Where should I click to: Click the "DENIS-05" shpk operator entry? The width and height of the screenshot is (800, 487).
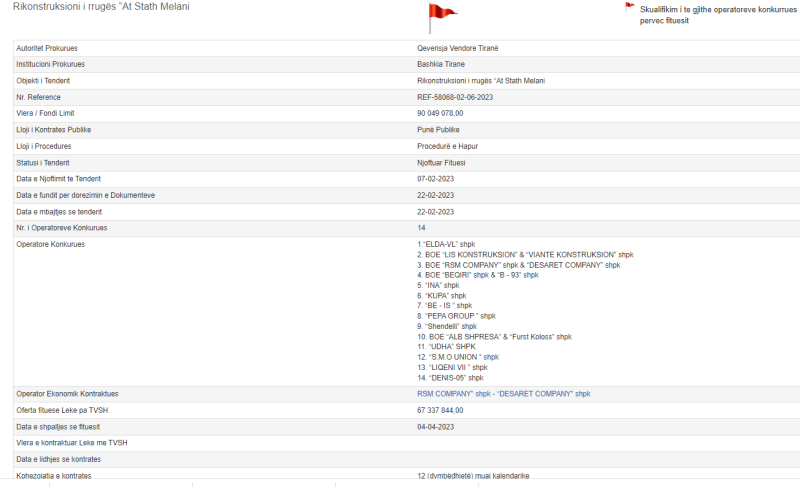(x=450, y=378)
